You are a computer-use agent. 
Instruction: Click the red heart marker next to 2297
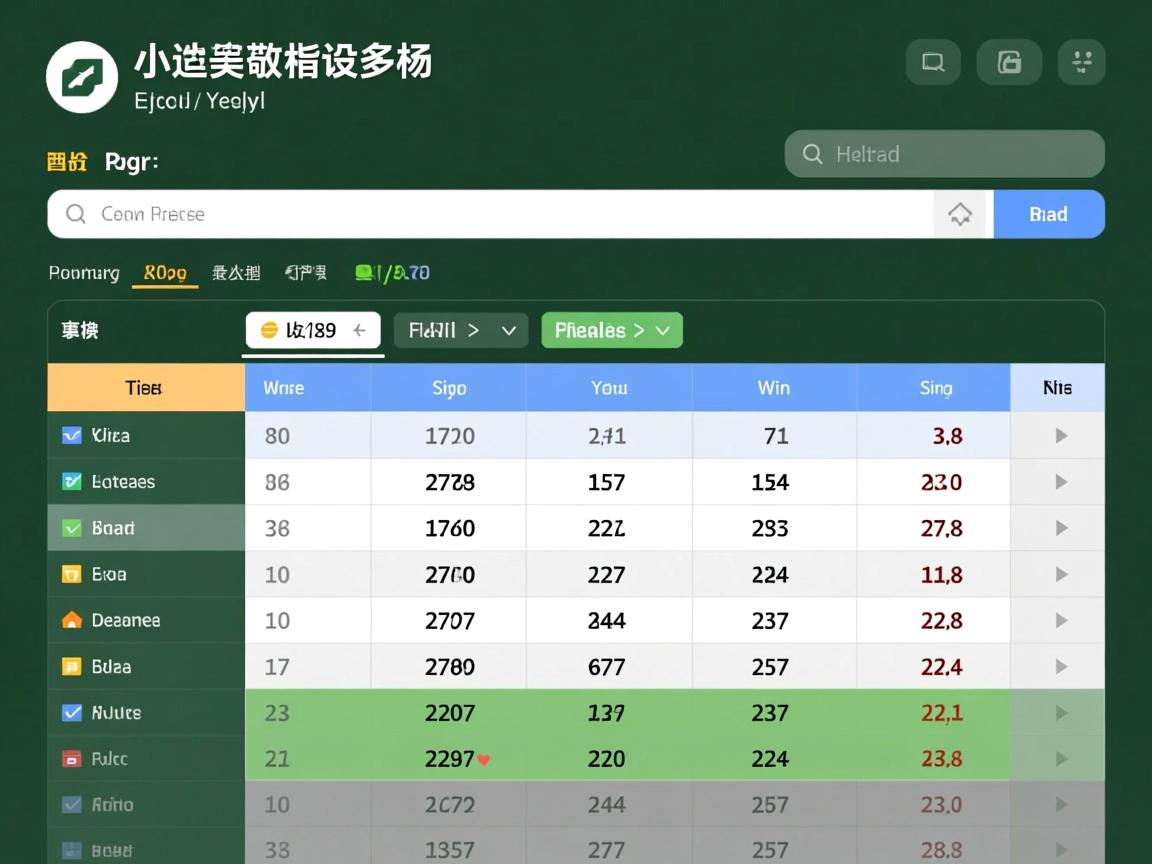483,760
